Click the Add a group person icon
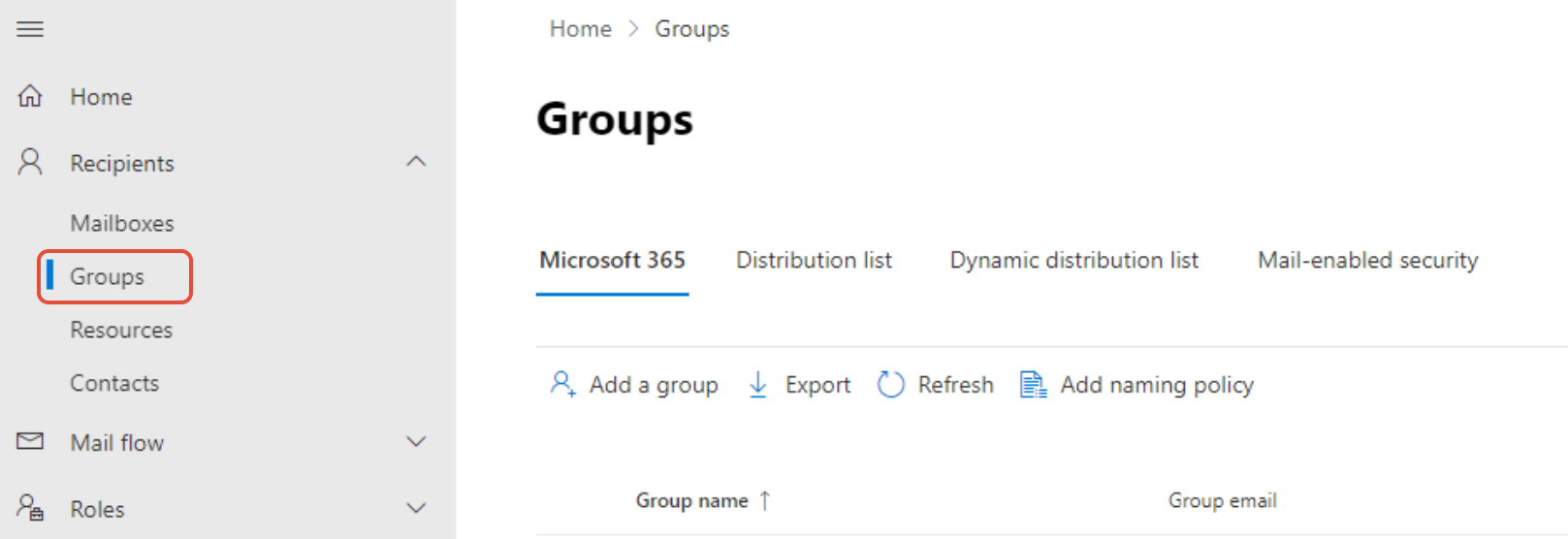The image size is (1568, 539). [x=563, y=384]
